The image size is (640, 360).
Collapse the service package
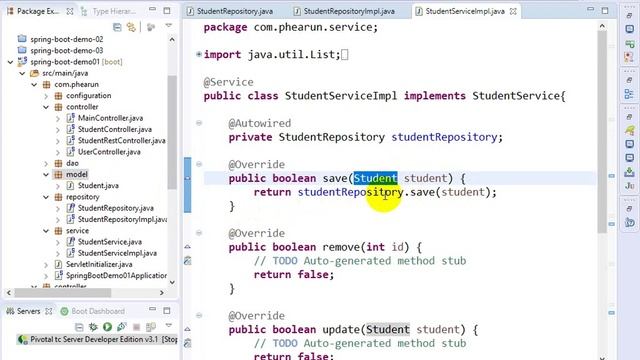click(x=46, y=231)
